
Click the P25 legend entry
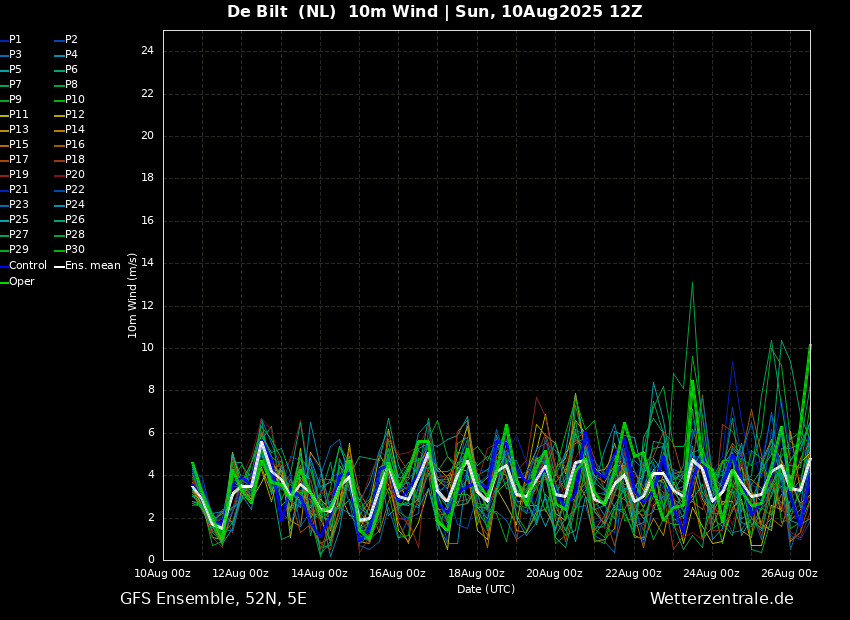coord(15,219)
